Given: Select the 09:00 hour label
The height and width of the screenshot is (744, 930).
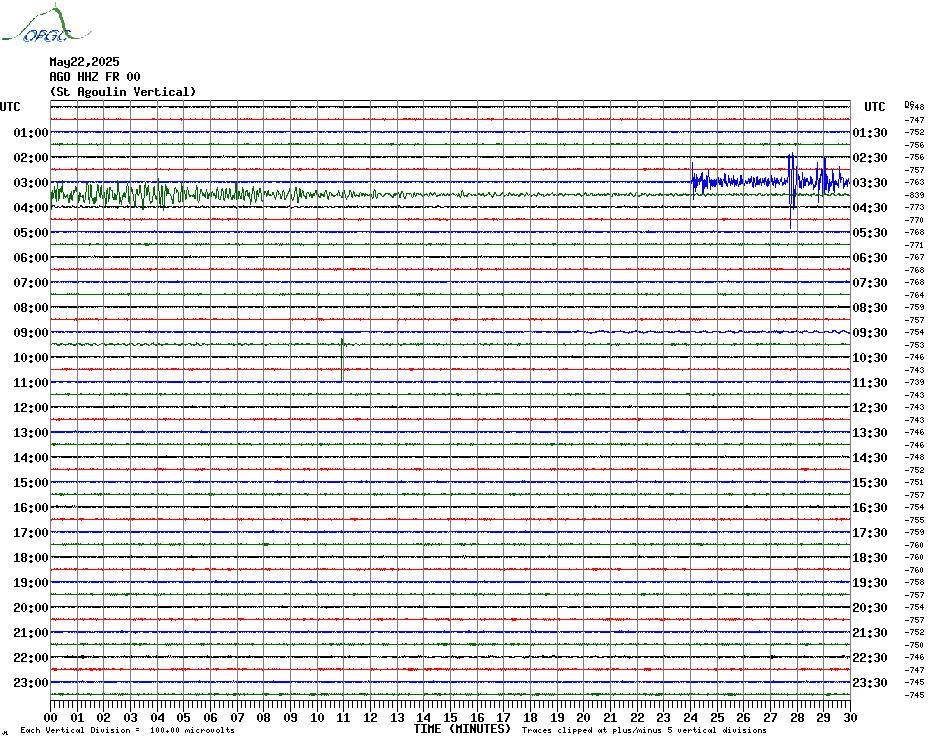Looking at the screenshot, I should (31, 332).
